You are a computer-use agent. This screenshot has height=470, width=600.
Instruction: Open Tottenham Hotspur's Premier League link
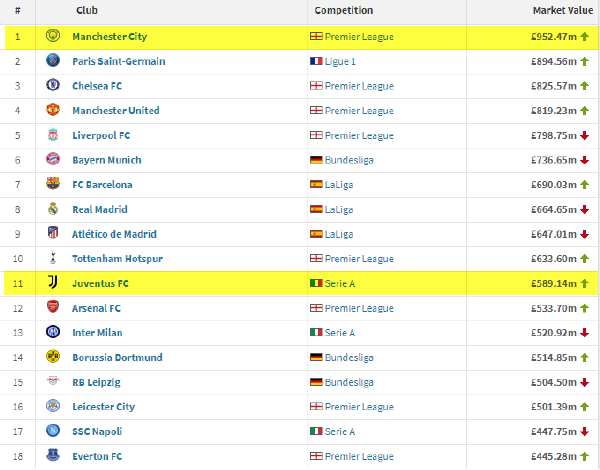(359, 259)
